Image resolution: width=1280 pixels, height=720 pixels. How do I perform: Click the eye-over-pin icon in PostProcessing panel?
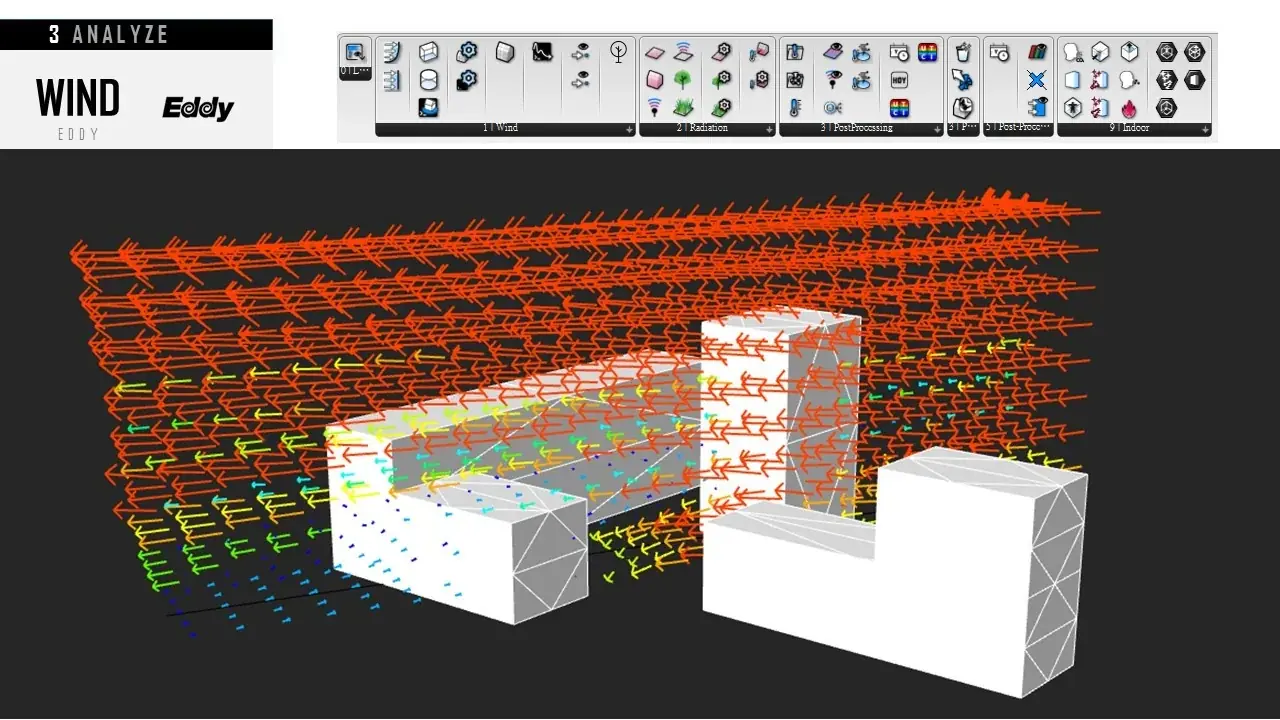click(x=833, y=80)
